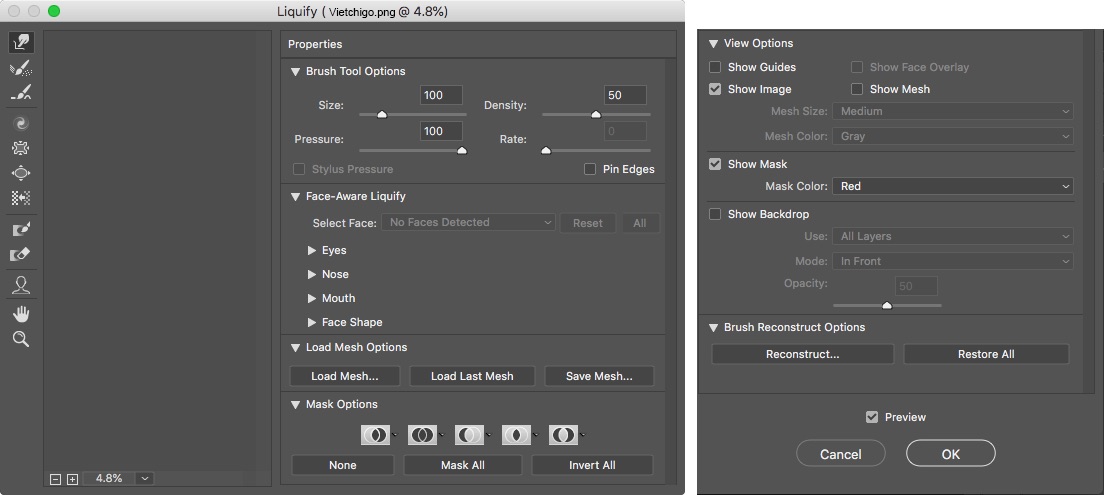Select the Thaw Mask tool
Image resolution: width=1104 pixels, height=495 pixels.
(x=21, y=254)
